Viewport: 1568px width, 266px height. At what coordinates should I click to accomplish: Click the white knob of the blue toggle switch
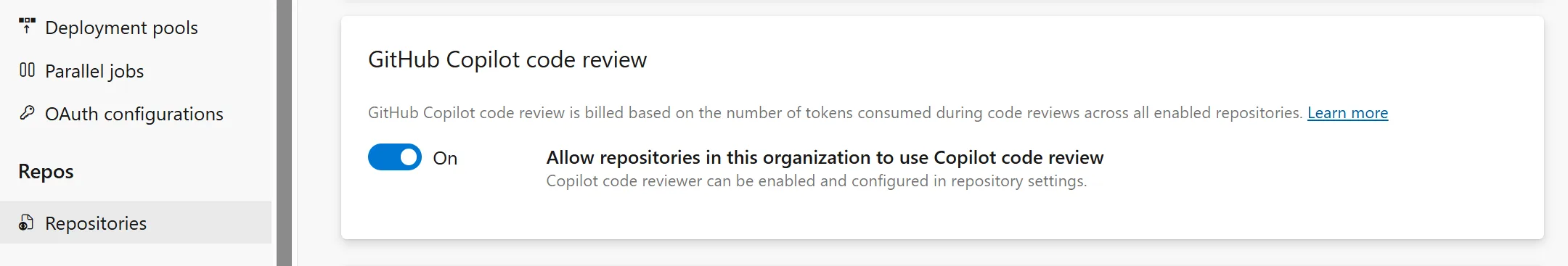tap(409, 157)
